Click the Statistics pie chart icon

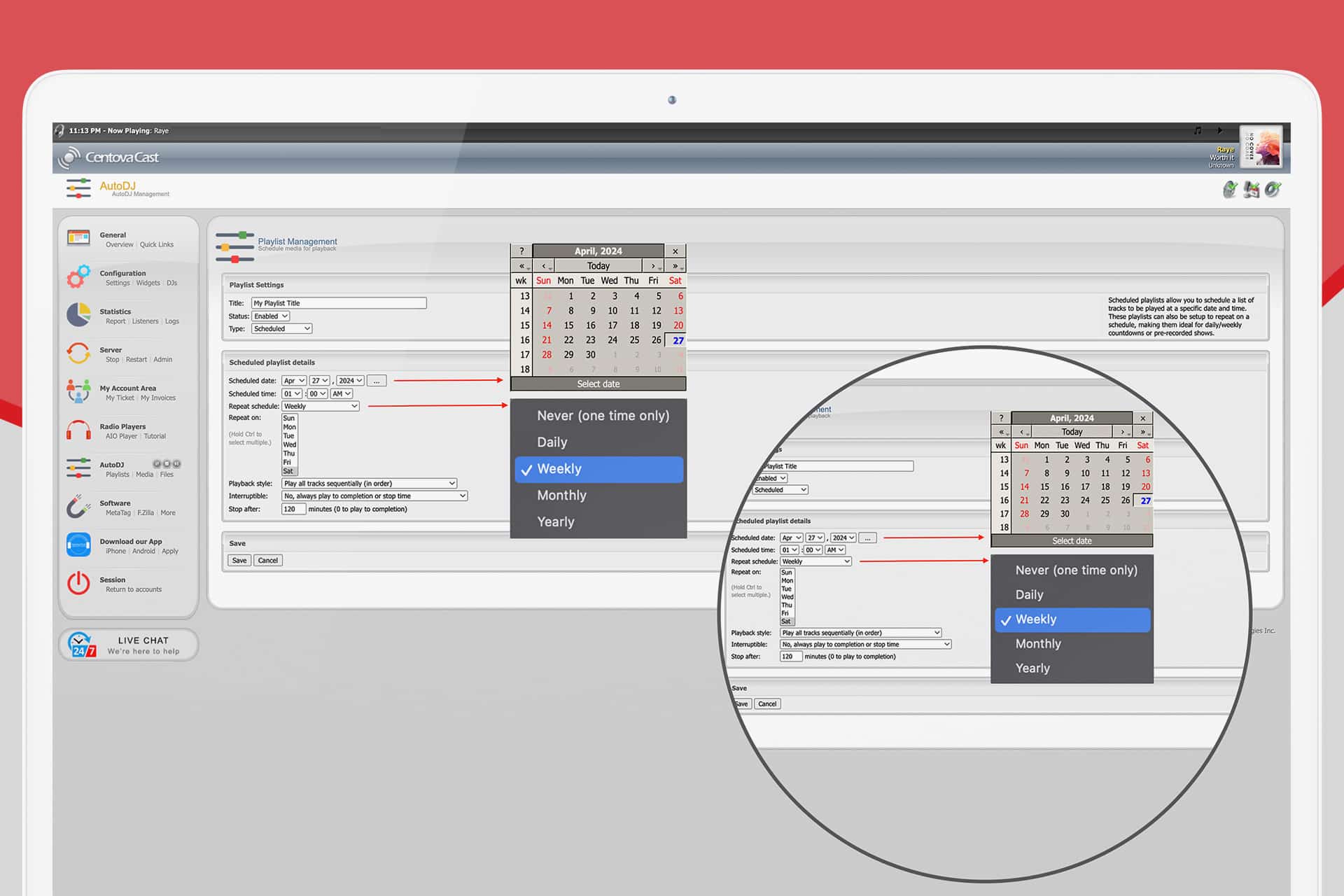[78, 315]
